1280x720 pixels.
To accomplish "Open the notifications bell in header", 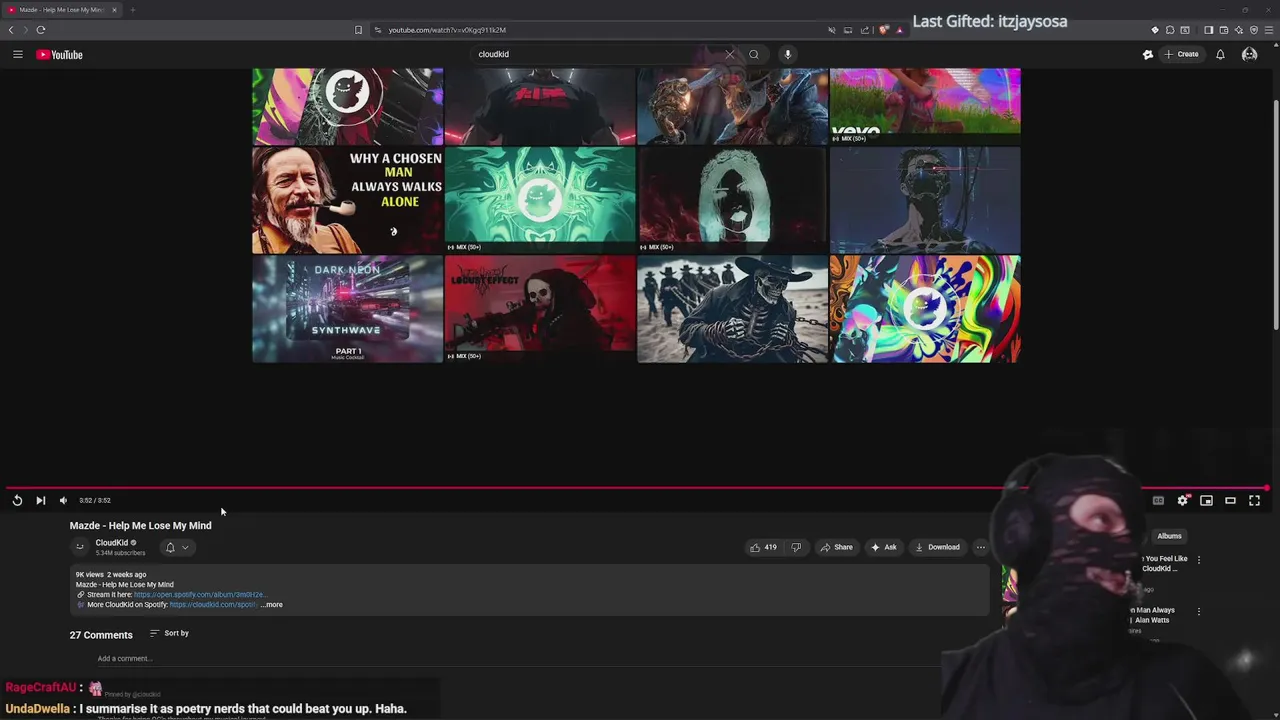I will pyautogui.click(x=1220, y=54).
